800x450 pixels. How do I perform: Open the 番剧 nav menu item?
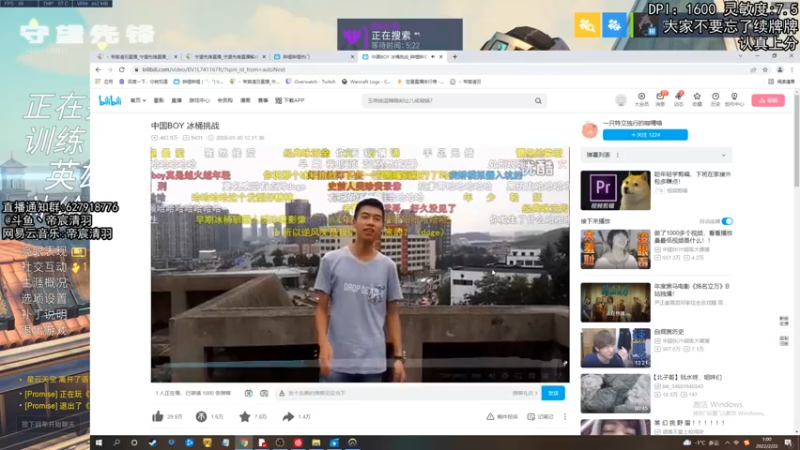click(159, 101)
